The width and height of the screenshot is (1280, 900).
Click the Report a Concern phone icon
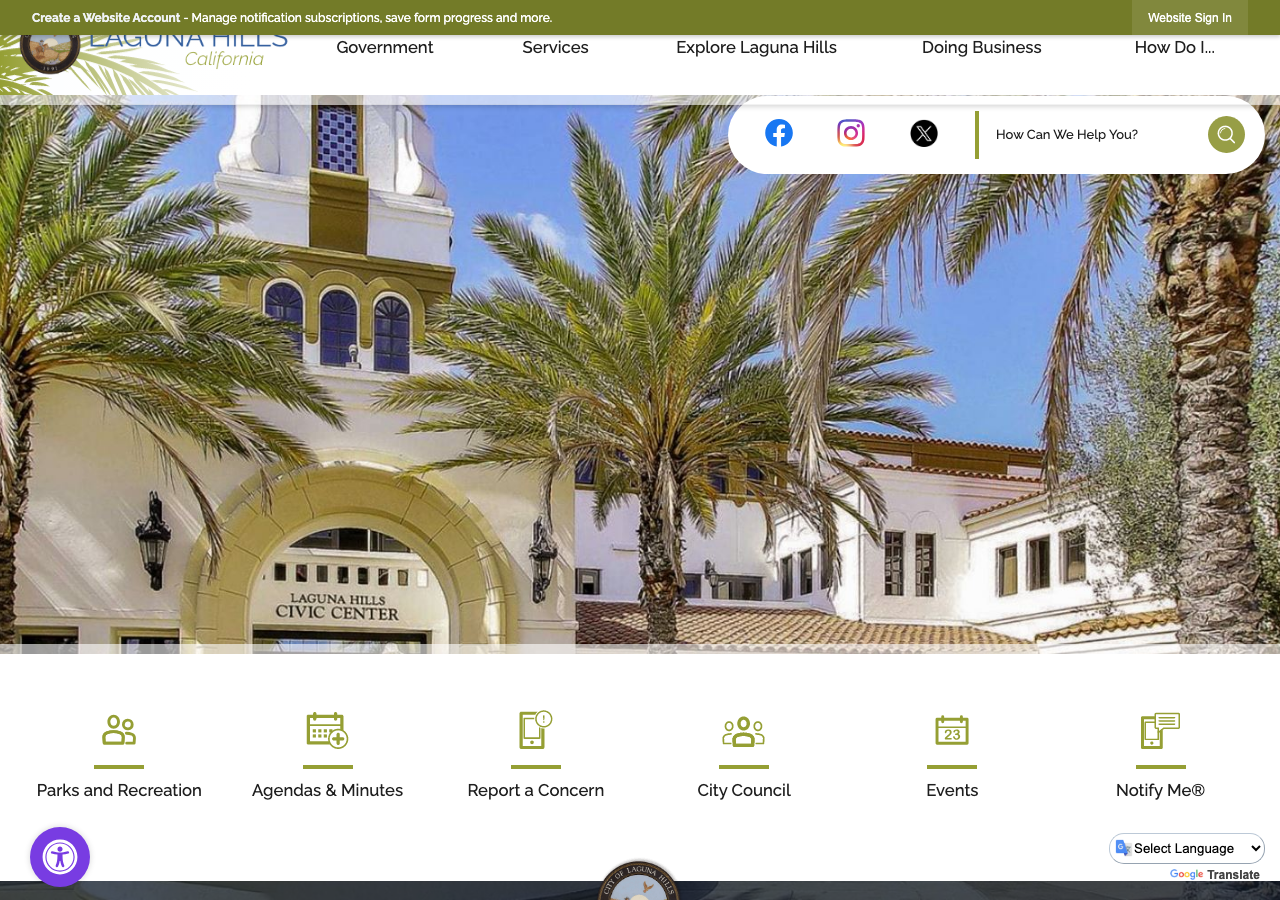(x=535, y=730)
